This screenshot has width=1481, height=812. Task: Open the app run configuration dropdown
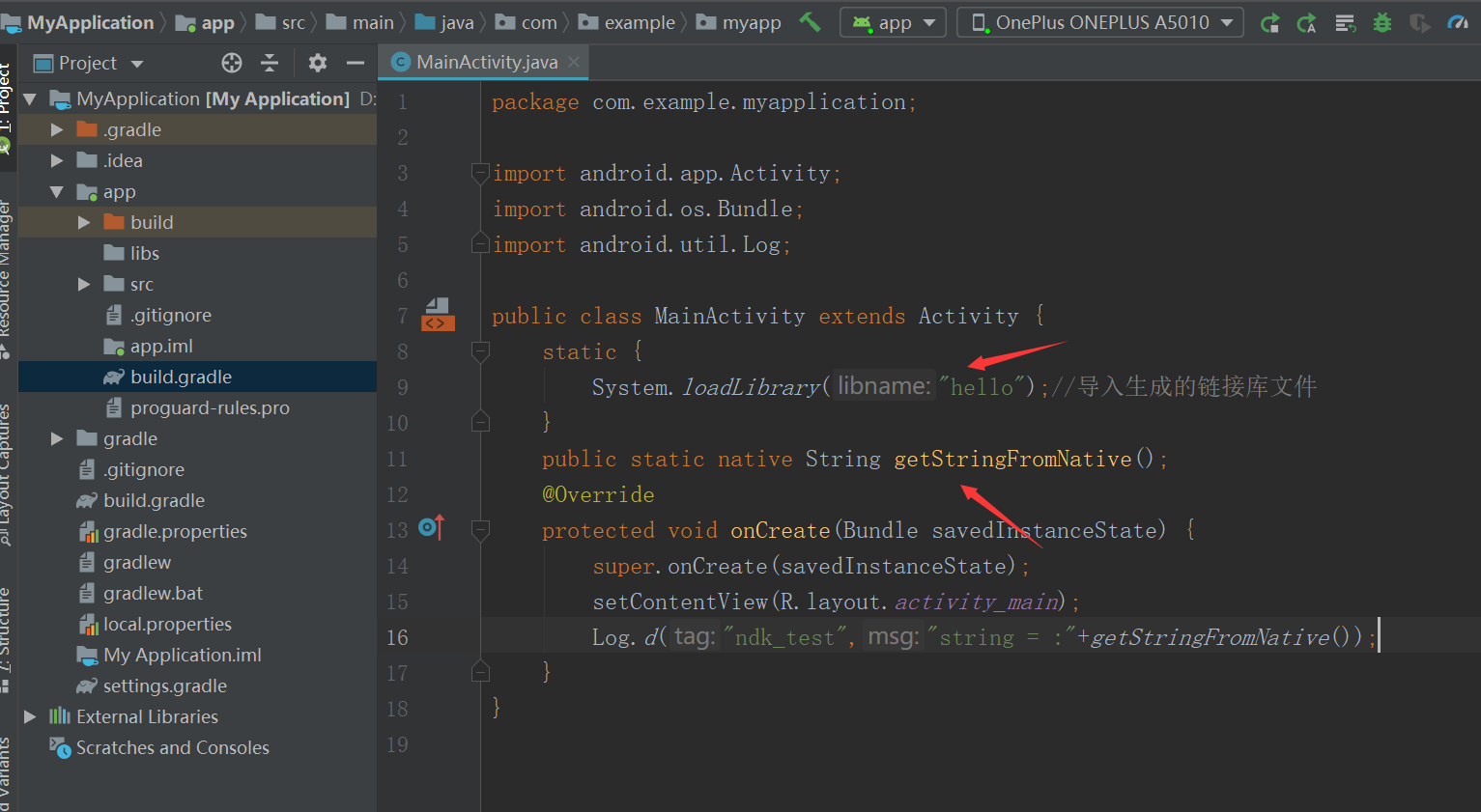(x=894, y=22)
